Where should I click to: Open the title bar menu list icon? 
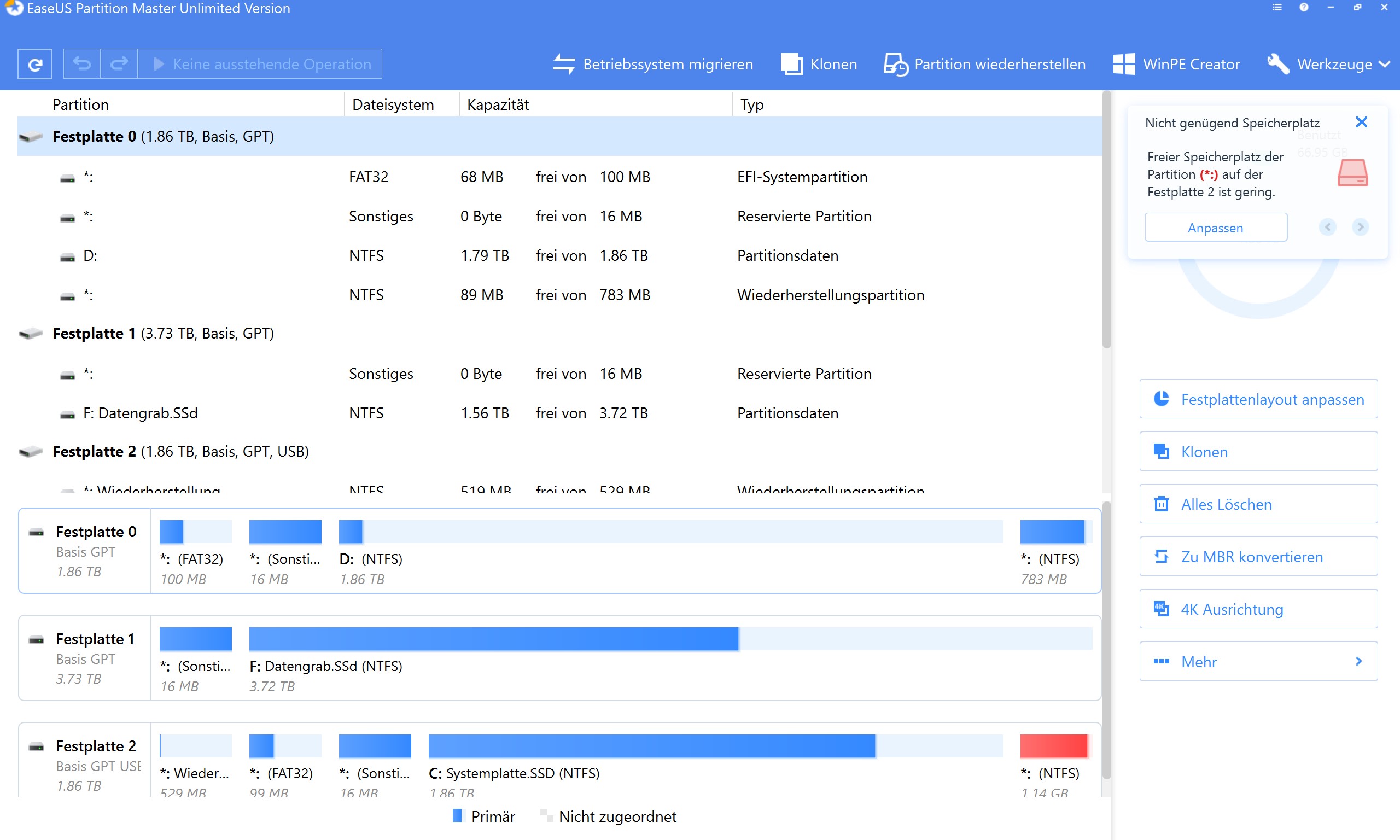pyautogui.click(x=1277, y=7)
